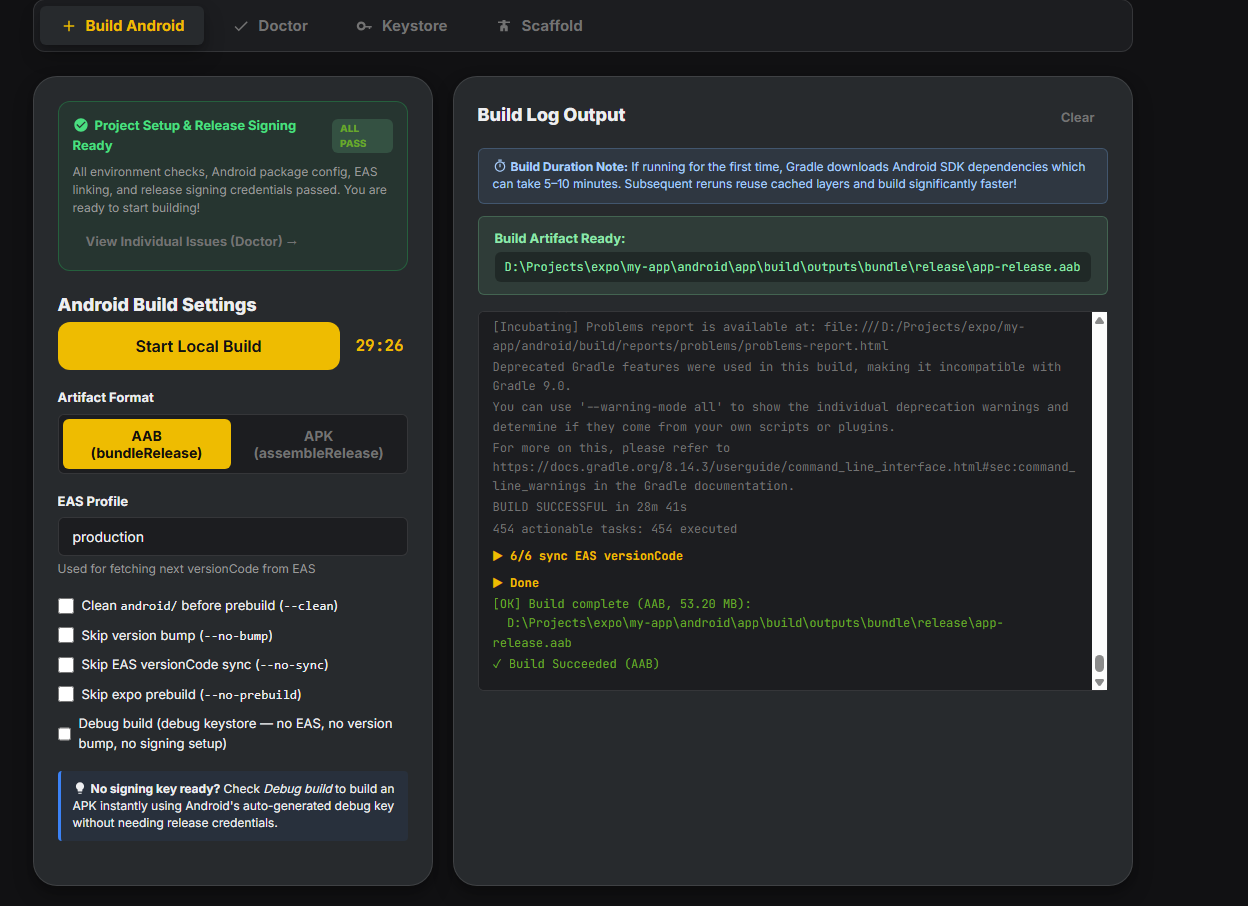Open the Scaffold tab
The height and width of the screenshot is (906, 1248).
coord(540,26)
